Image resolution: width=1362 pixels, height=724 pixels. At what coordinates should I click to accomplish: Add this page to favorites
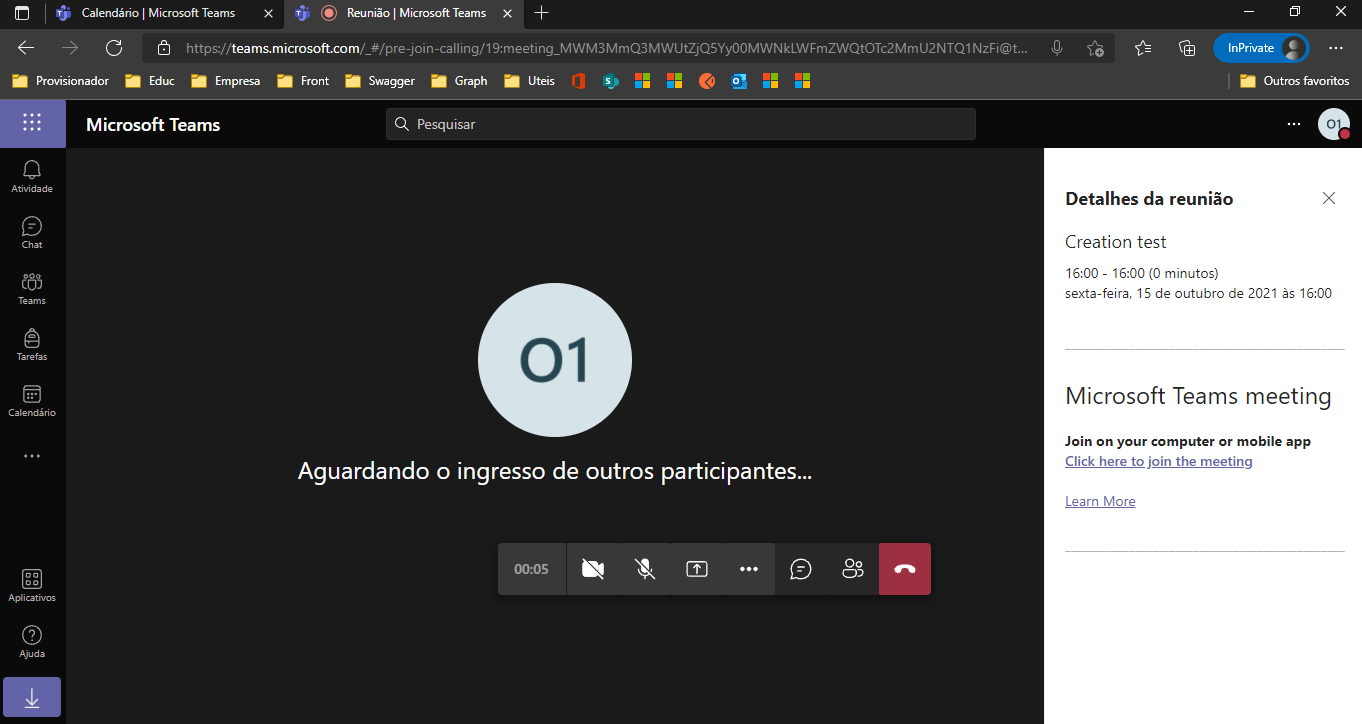point(1095,48)
